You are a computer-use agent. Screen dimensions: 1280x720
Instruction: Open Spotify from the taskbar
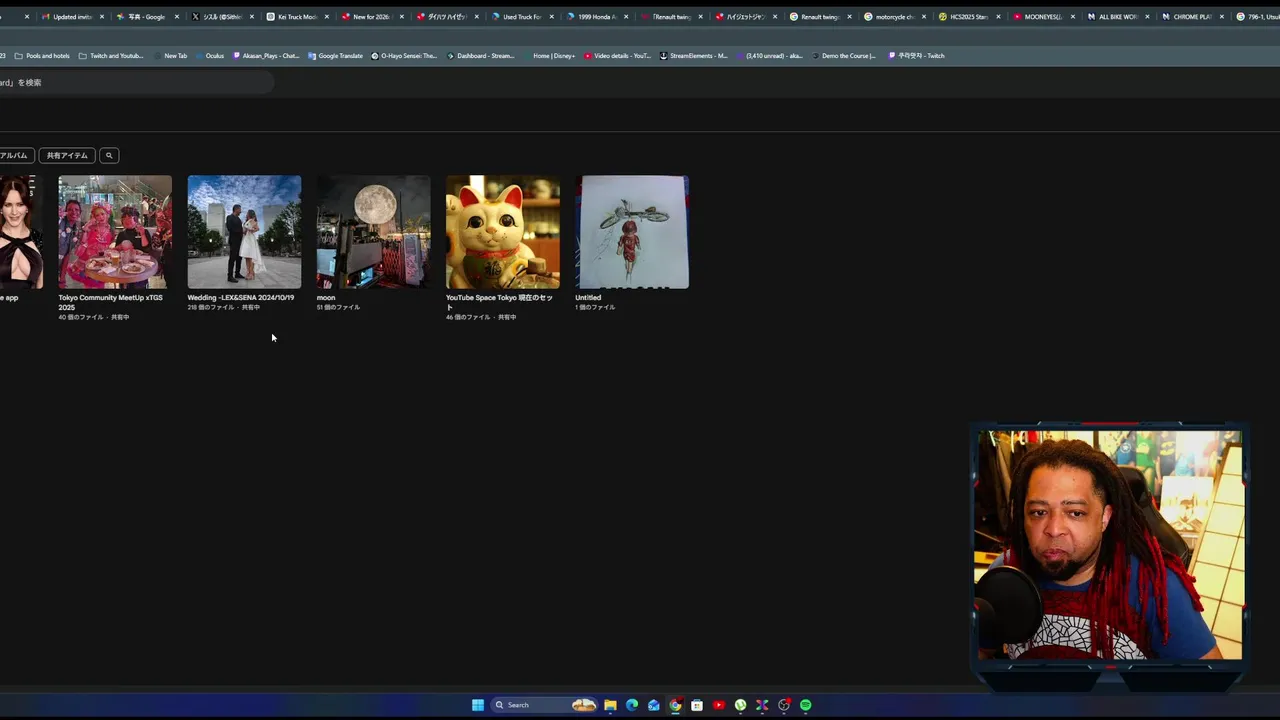tap(805, 705)
